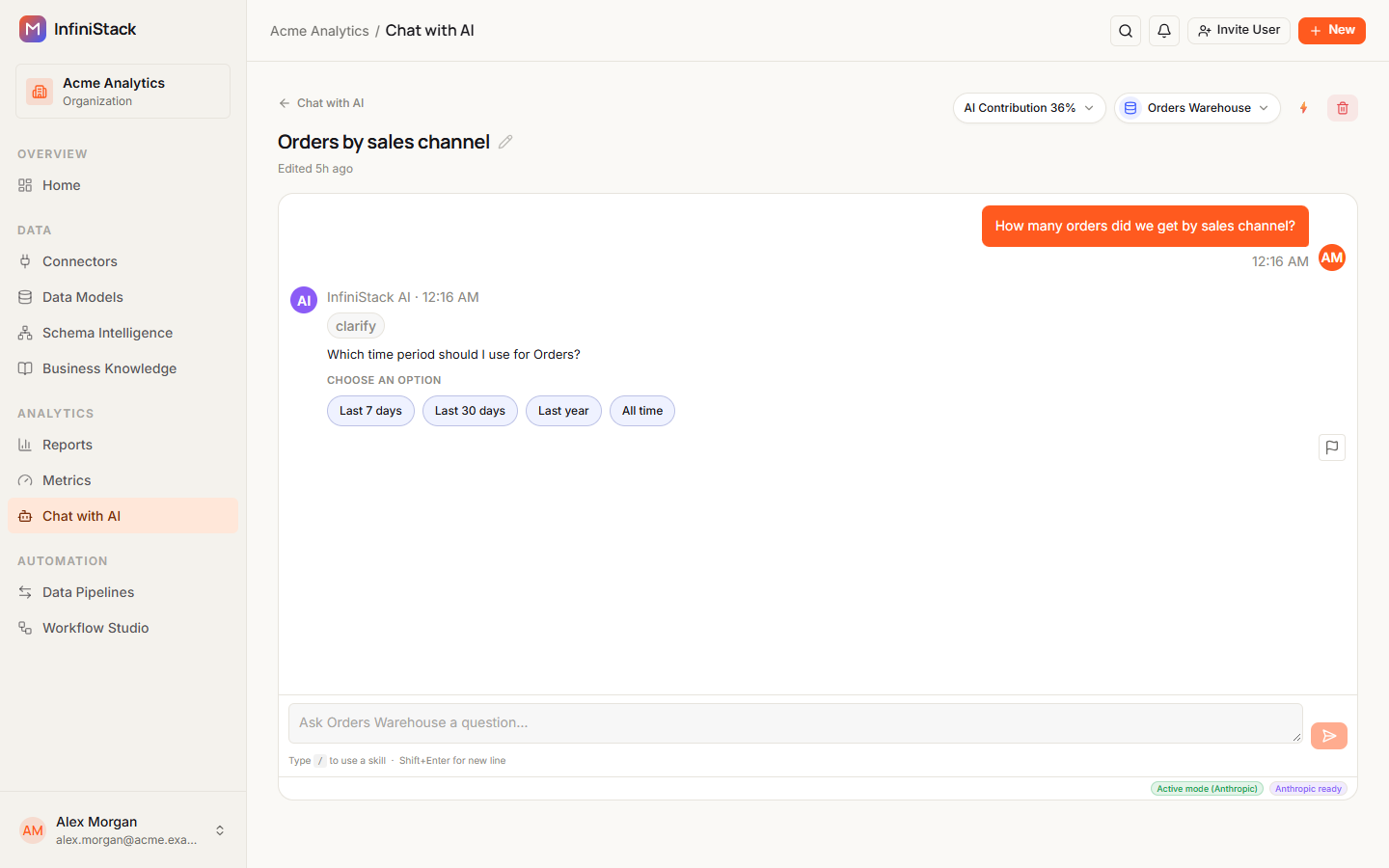
Task: Click the orange New button
Action: (1331, 30)
